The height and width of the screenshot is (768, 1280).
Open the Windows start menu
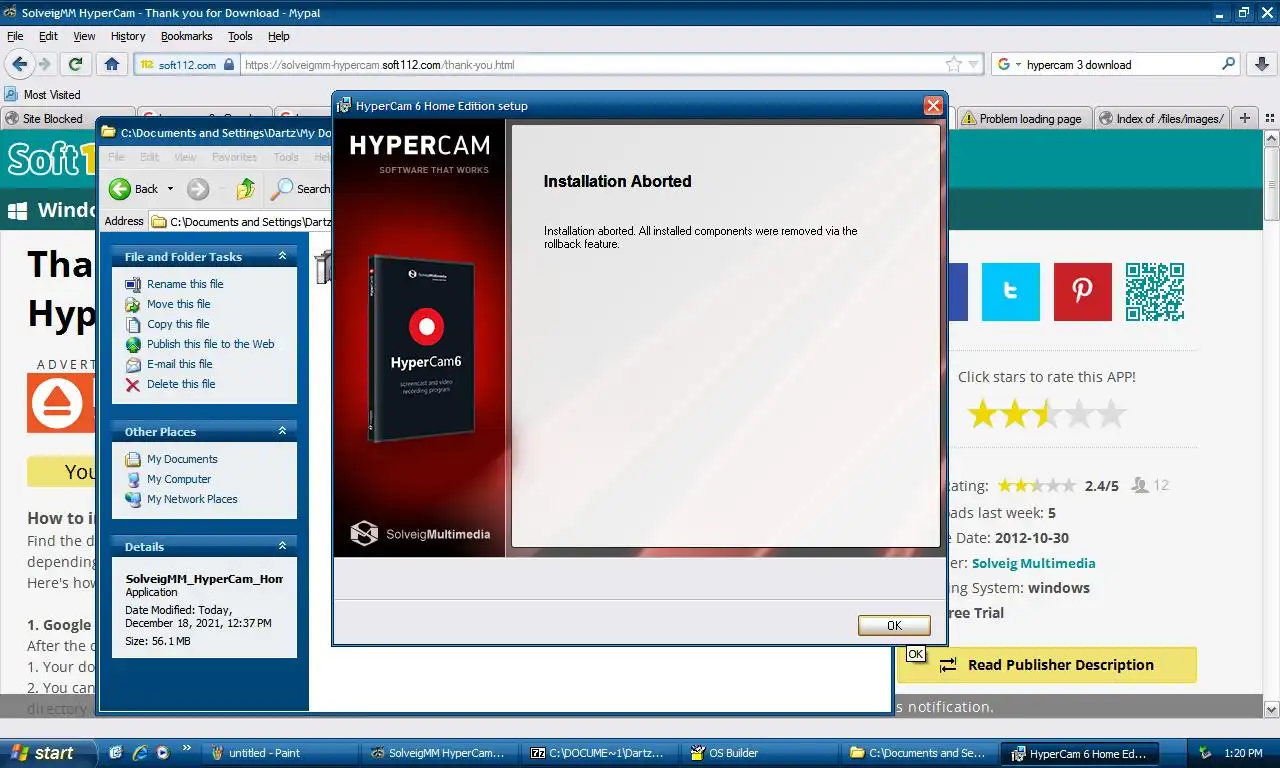click(x=48, y=753)
